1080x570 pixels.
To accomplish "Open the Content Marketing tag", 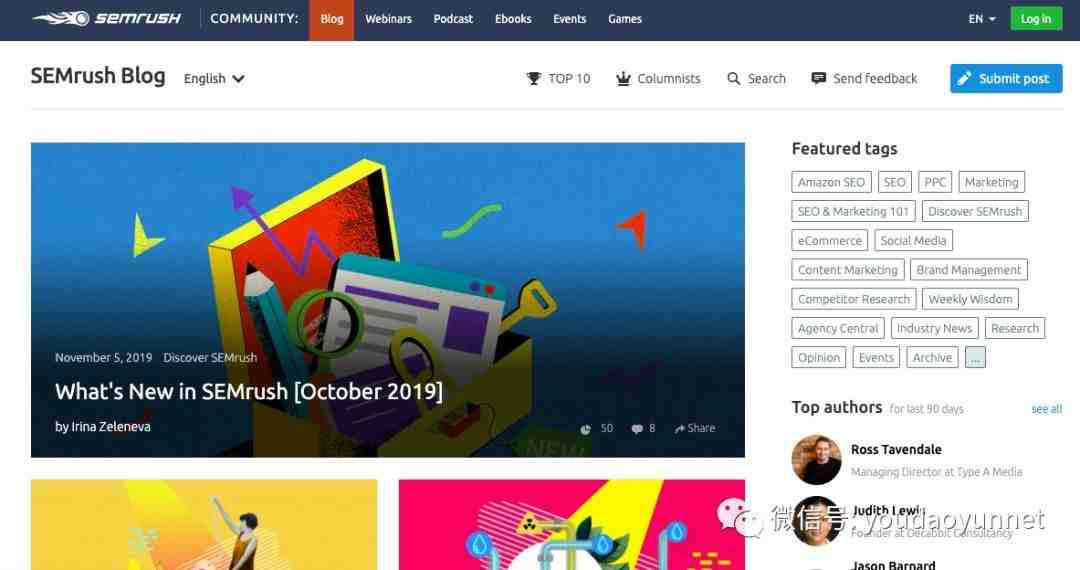I will click(848, 270).
